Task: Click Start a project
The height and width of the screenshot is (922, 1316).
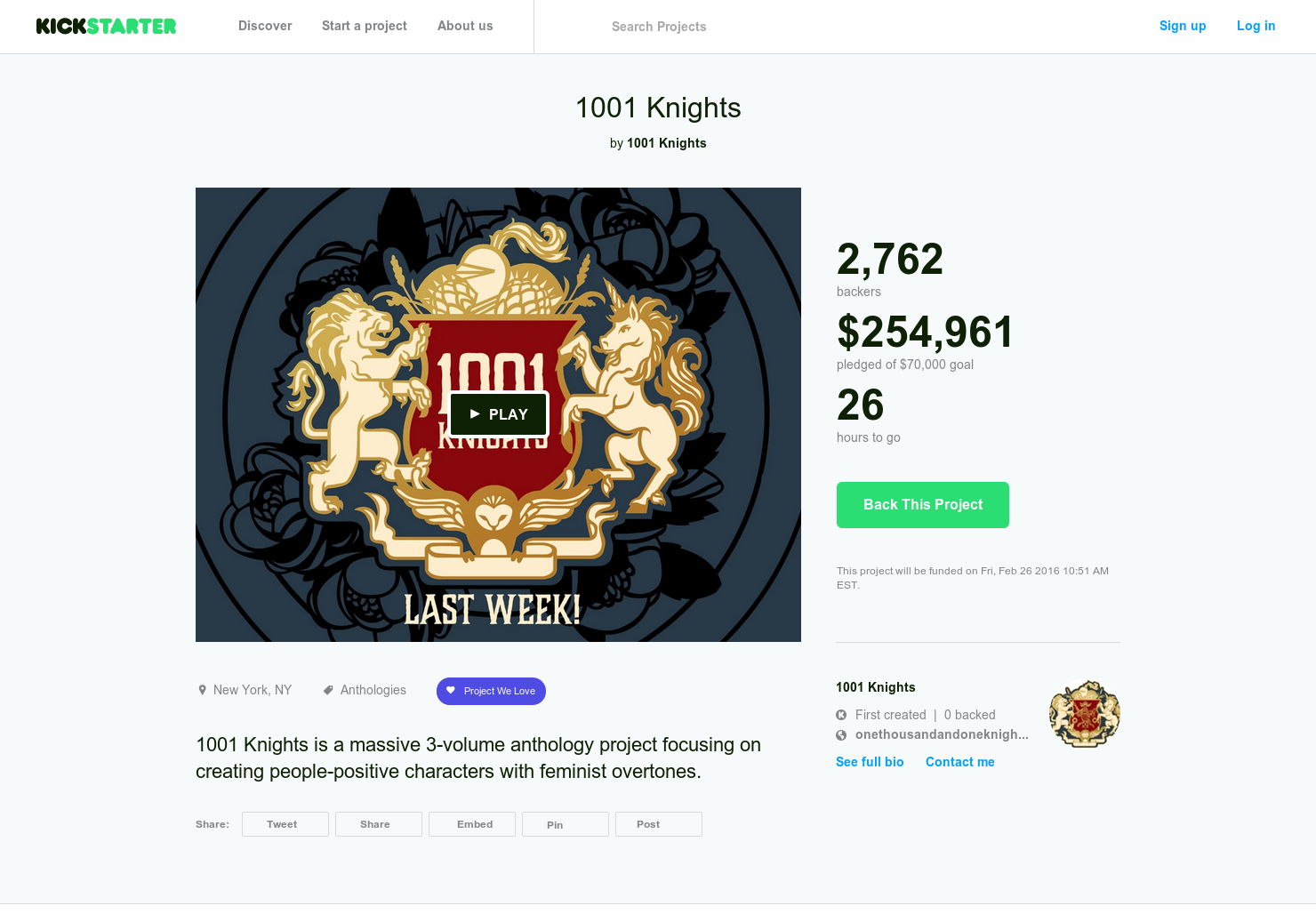Action: tap(364, 26)
